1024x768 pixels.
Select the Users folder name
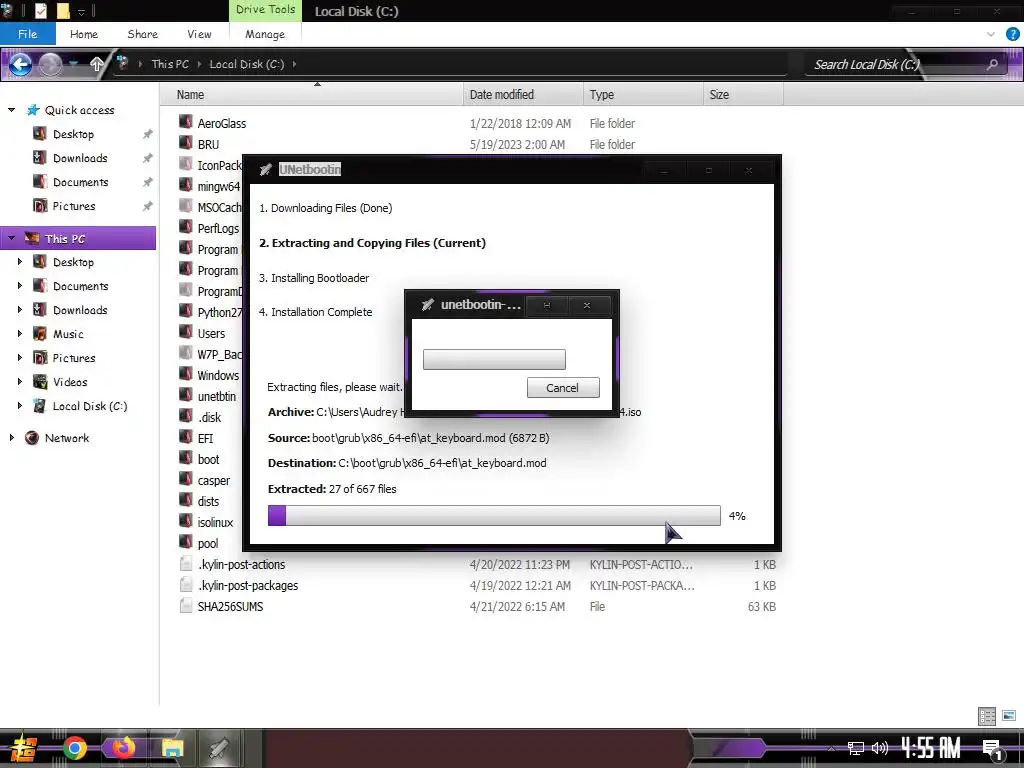pyautogui.click(x=211, y=333)
